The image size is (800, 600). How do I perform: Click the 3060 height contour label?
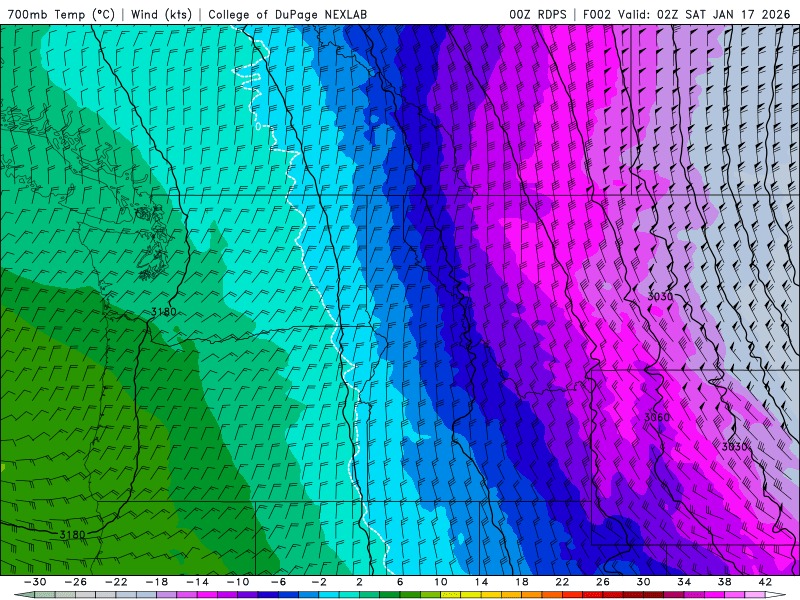[657, 417]
